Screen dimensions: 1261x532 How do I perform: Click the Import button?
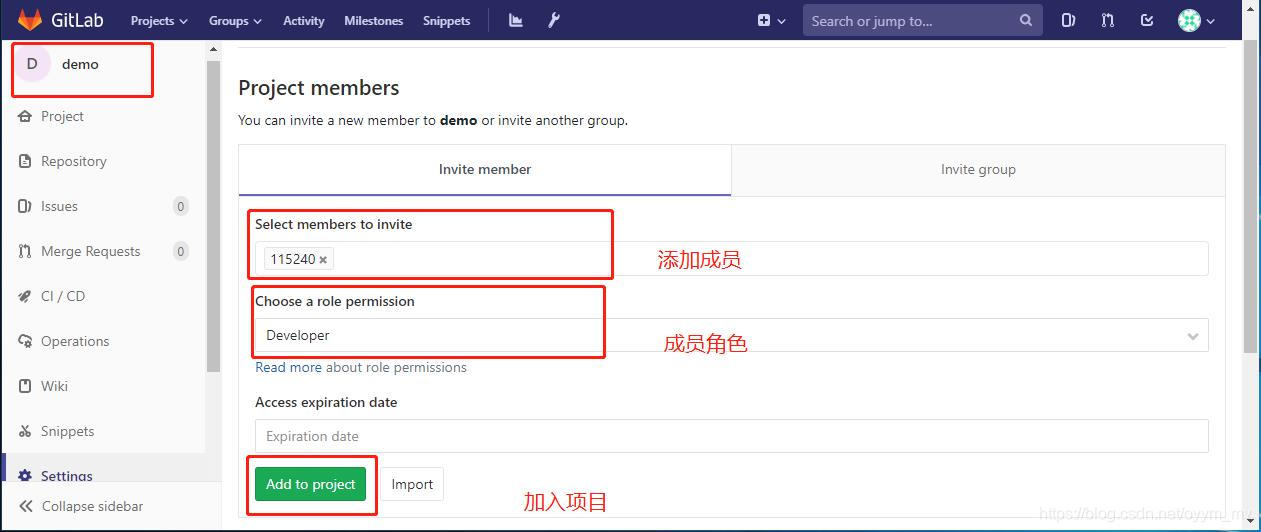point(412,484)
